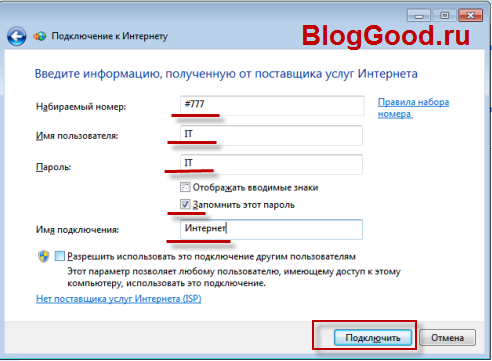492x361 pixels.
Task: Uncheck "Запомнить этот пароль" checkbox
Action: click(x=185, y=204)
